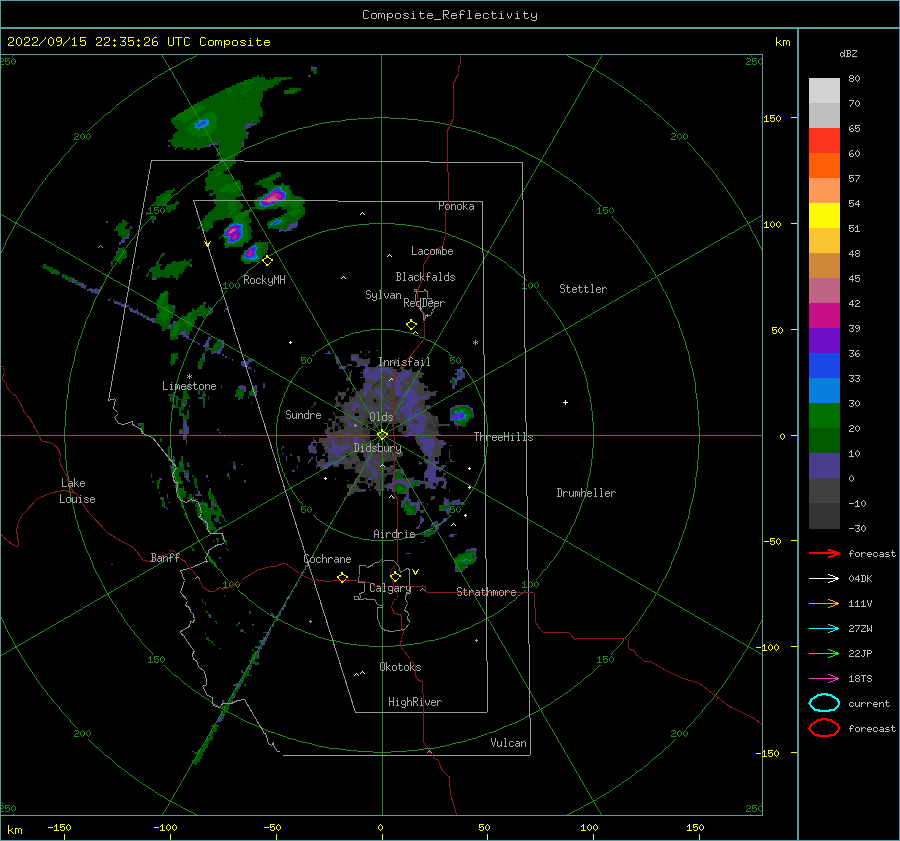Click the Didsbury town label
This screenshot has height=841, width=900.
tap(377, 448)
